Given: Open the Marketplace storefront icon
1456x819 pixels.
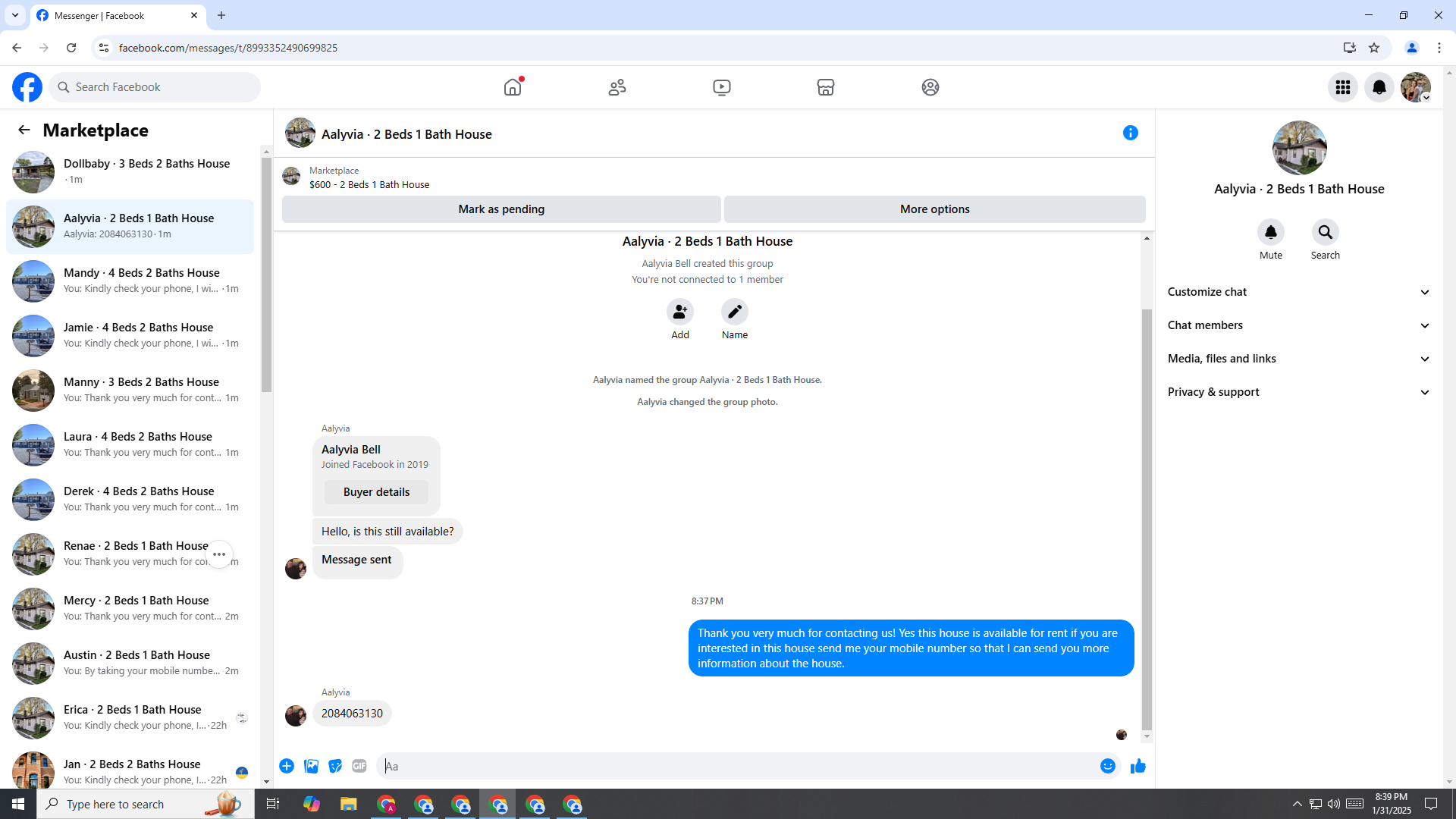Looking at the screenshot, I should tap(826, 87).
